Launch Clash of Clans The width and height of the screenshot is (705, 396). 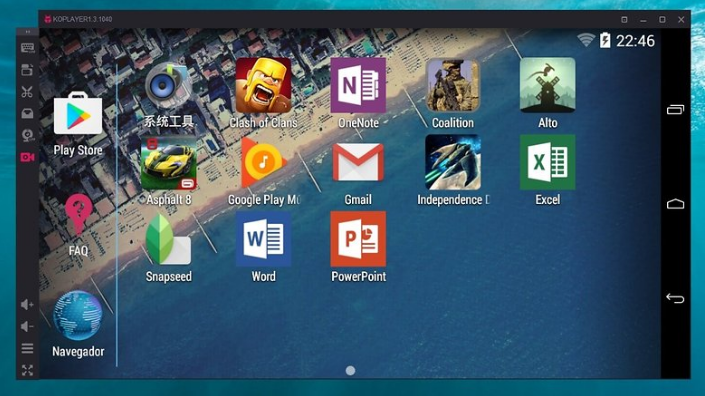coord(263,85)
